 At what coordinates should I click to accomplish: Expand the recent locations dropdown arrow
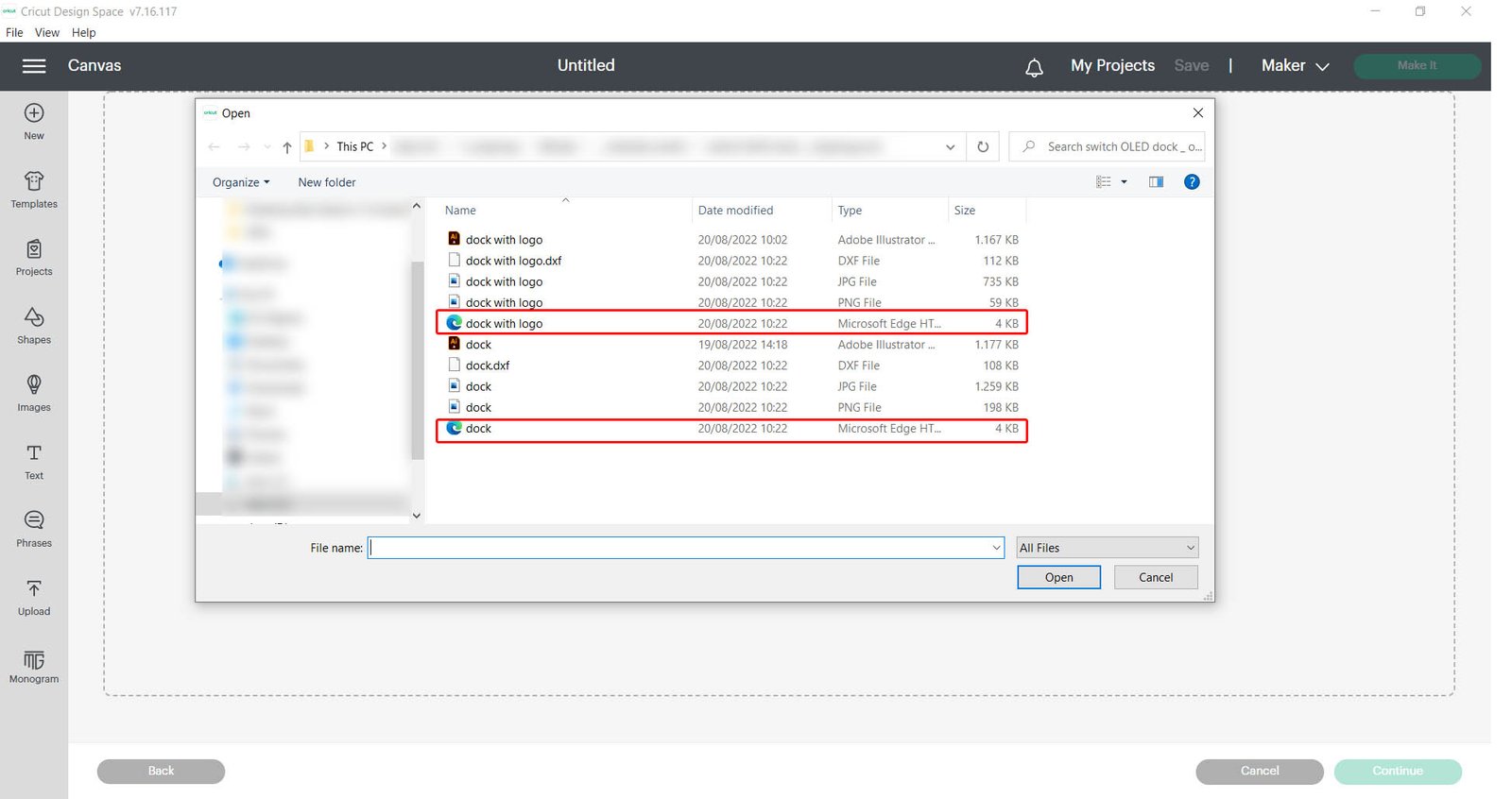click(267, 147)
